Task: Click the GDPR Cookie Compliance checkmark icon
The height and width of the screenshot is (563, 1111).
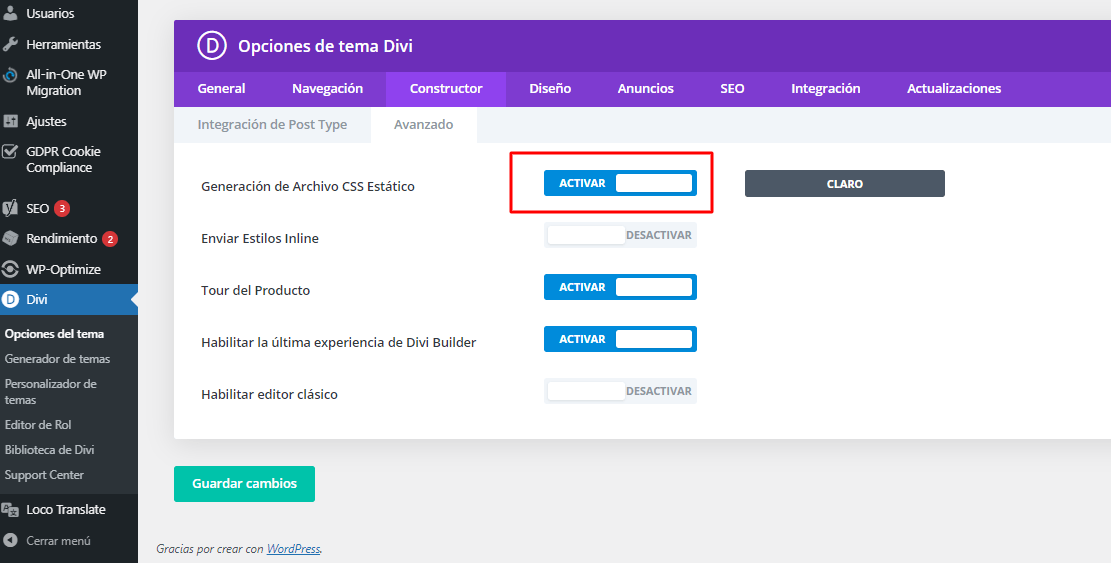Action: pyautogui.click(x=10, y=152)
